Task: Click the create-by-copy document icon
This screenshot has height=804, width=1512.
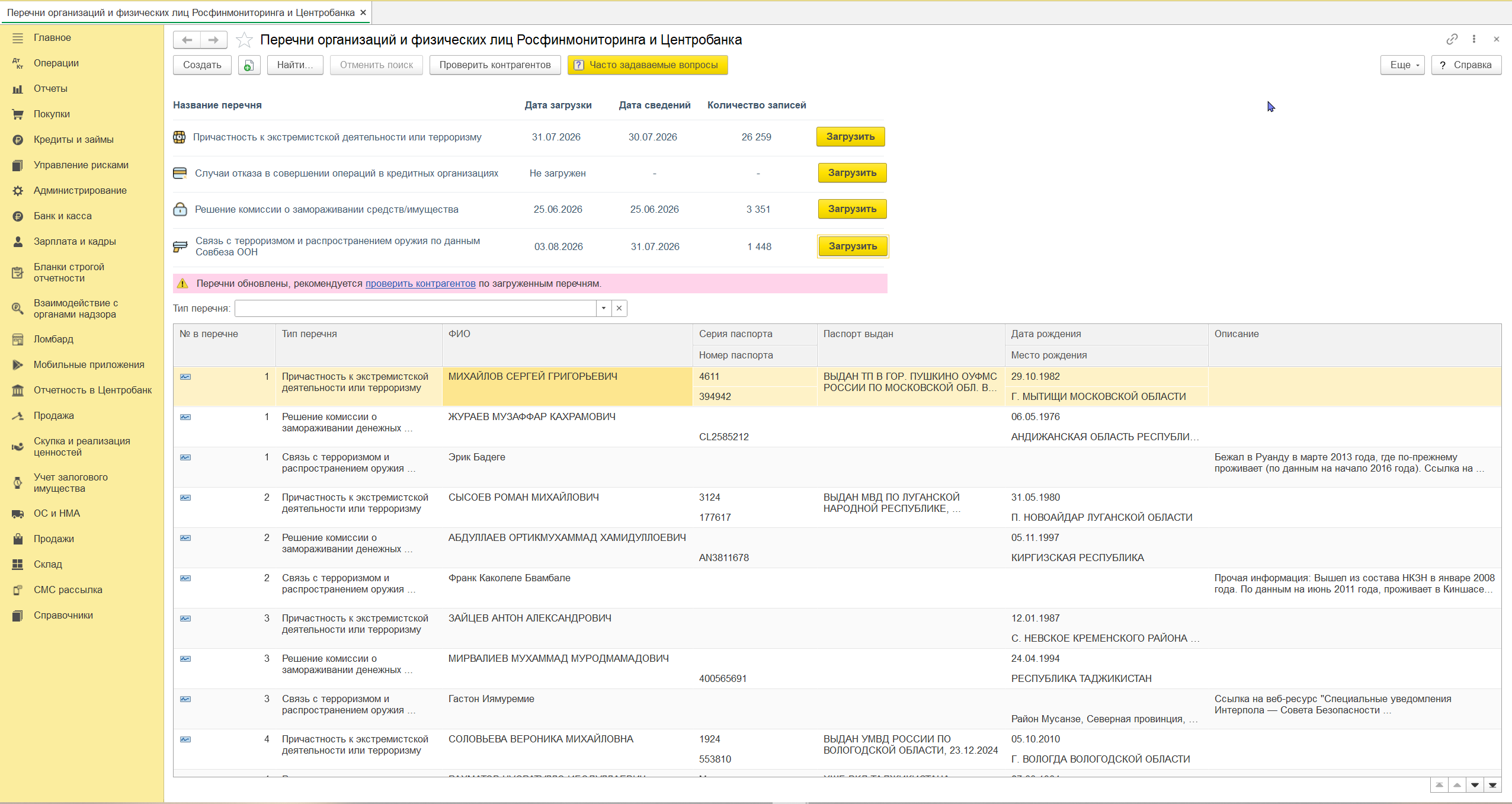Action: 249,65
